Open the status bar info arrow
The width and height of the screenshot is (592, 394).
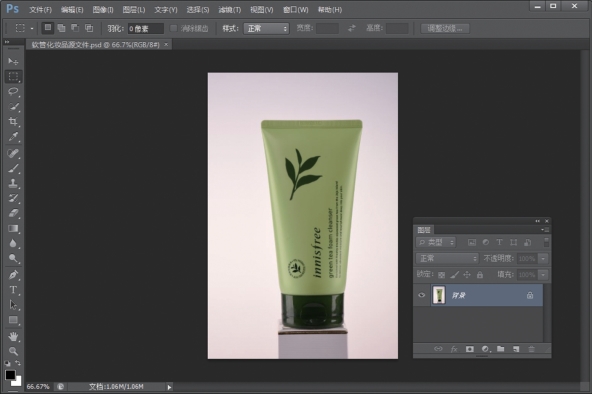(169, 387)
